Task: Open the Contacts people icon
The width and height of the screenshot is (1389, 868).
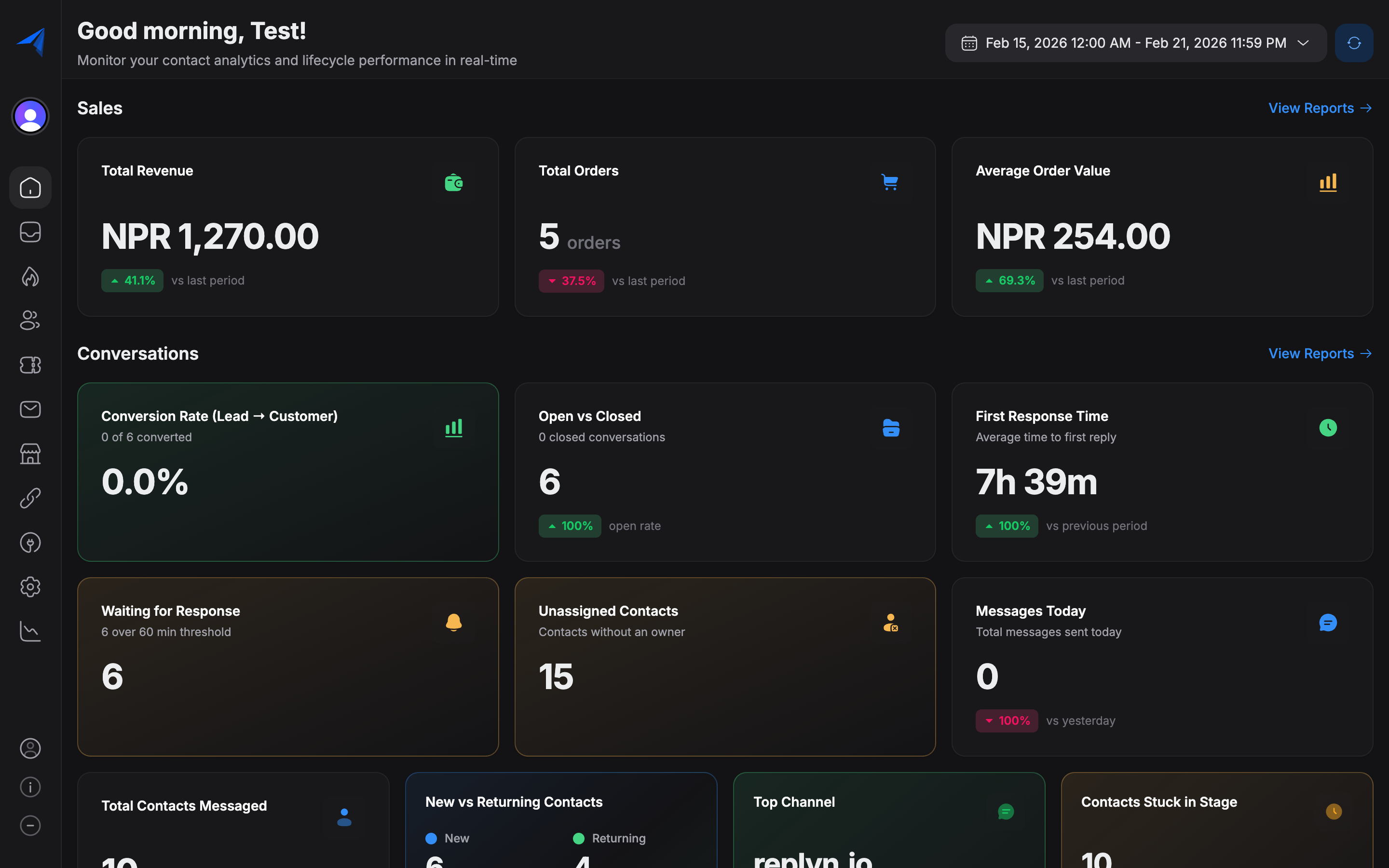Action: [30, 320]
